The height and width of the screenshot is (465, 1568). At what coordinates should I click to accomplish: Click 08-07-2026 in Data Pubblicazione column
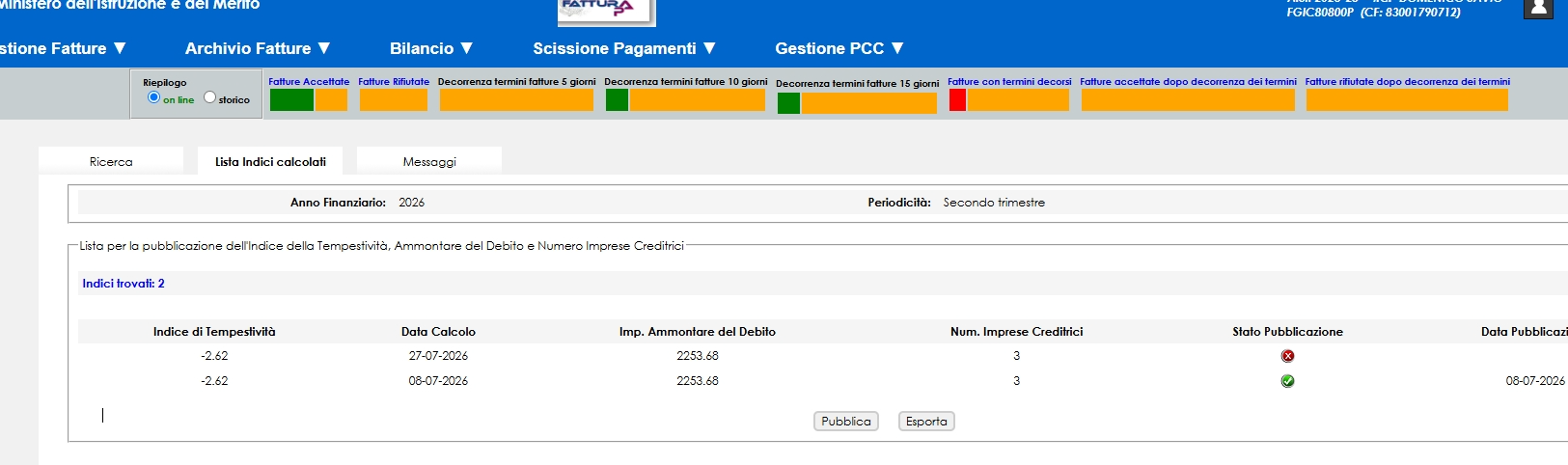click(x=1535, y=381)
